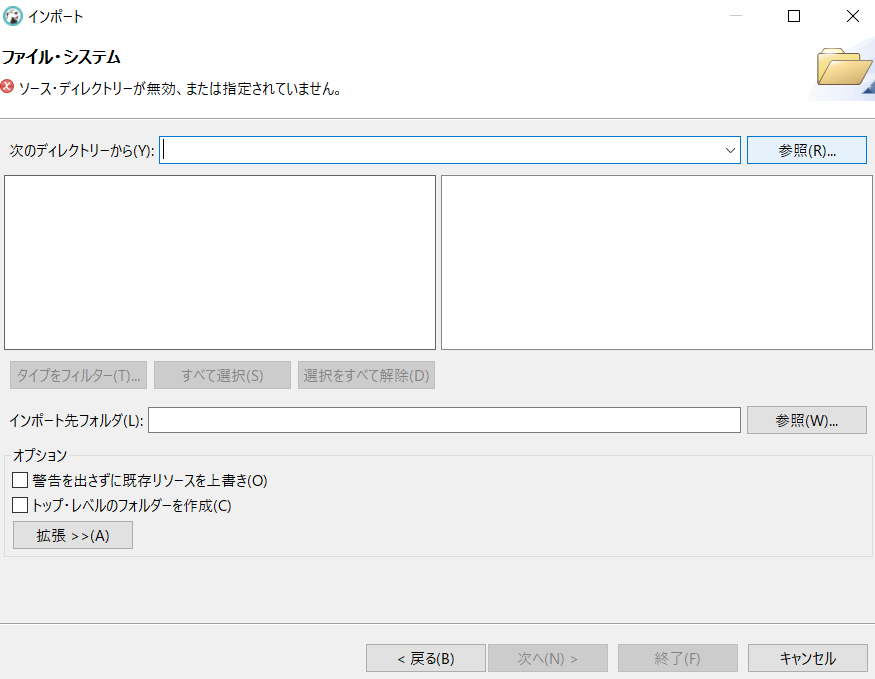Close the インポート dialog window
This screenshot has height=679, width=875.
pos(853,16)
